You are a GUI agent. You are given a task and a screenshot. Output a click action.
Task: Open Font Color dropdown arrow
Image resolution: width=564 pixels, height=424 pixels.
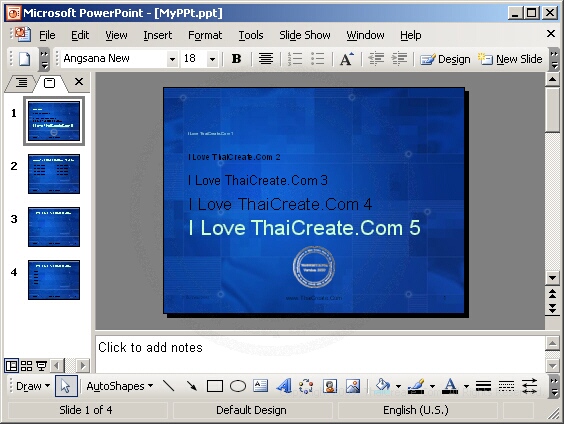466,387
